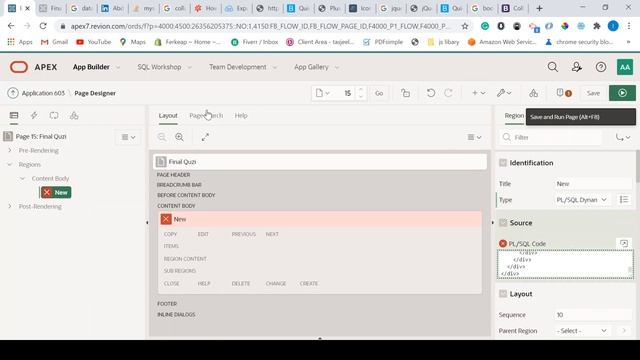Open the property editor Go to Group menu
This screenshot has width=640, height=360.
click(623, 137)
